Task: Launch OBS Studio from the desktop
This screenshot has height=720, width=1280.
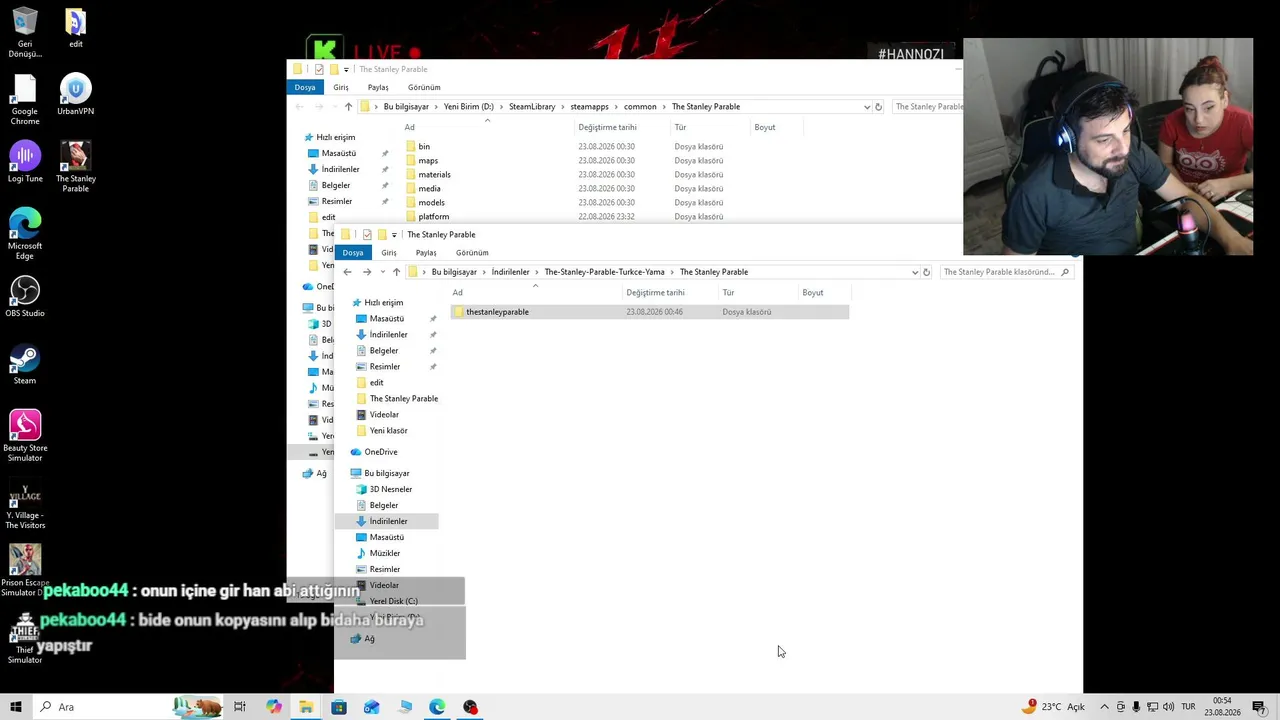Action: [25, 297]
